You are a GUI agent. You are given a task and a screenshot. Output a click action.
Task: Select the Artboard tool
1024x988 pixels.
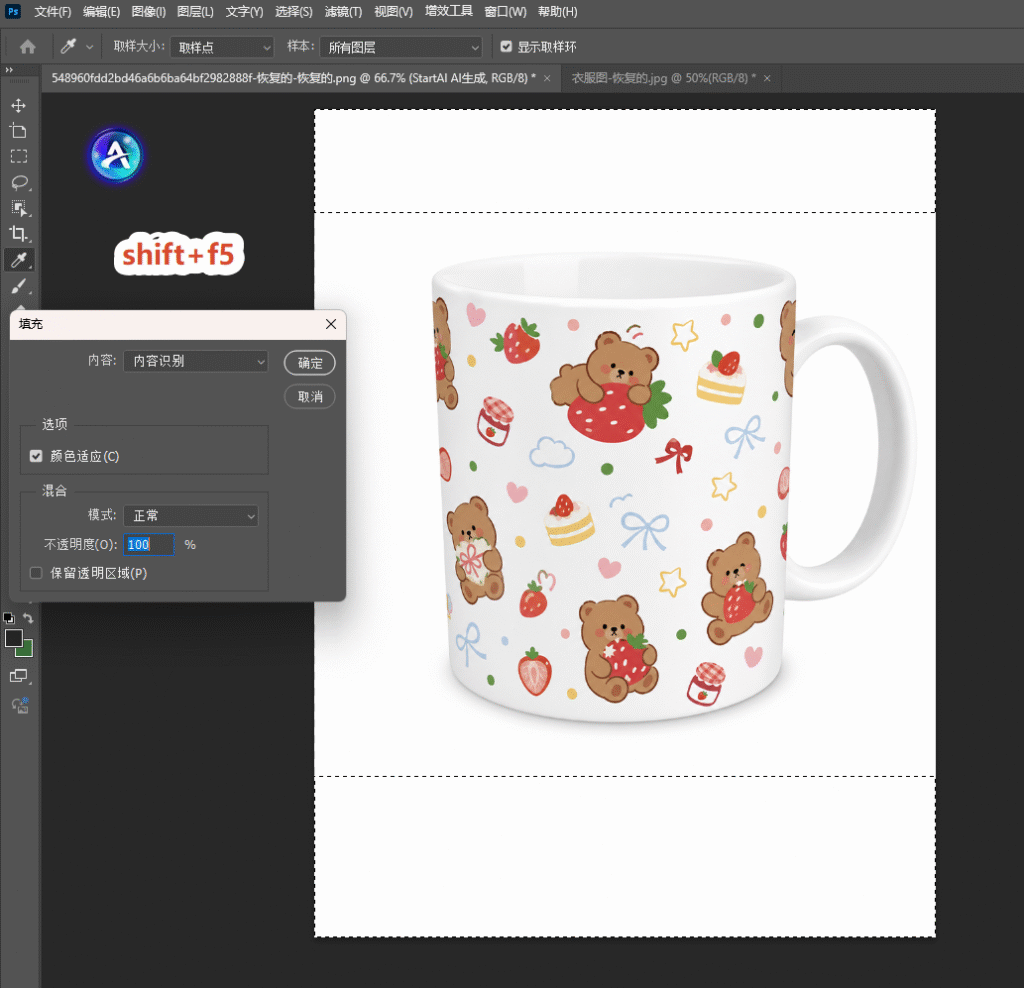coord(18,131)
